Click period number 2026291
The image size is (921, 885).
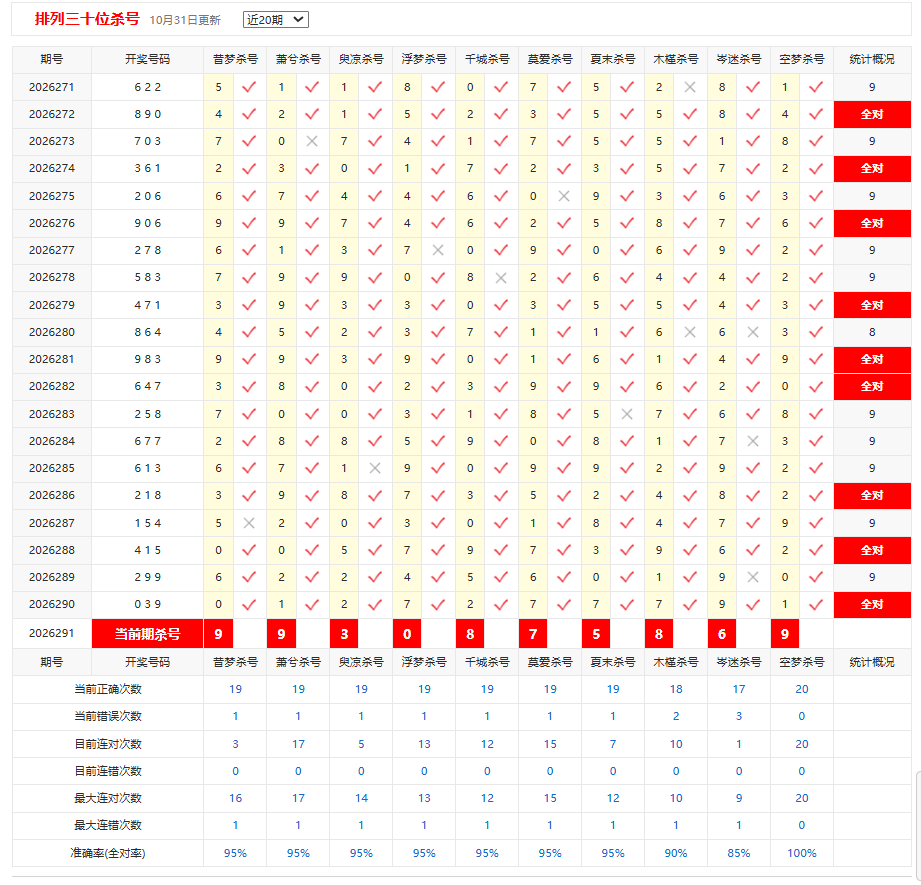52,634
